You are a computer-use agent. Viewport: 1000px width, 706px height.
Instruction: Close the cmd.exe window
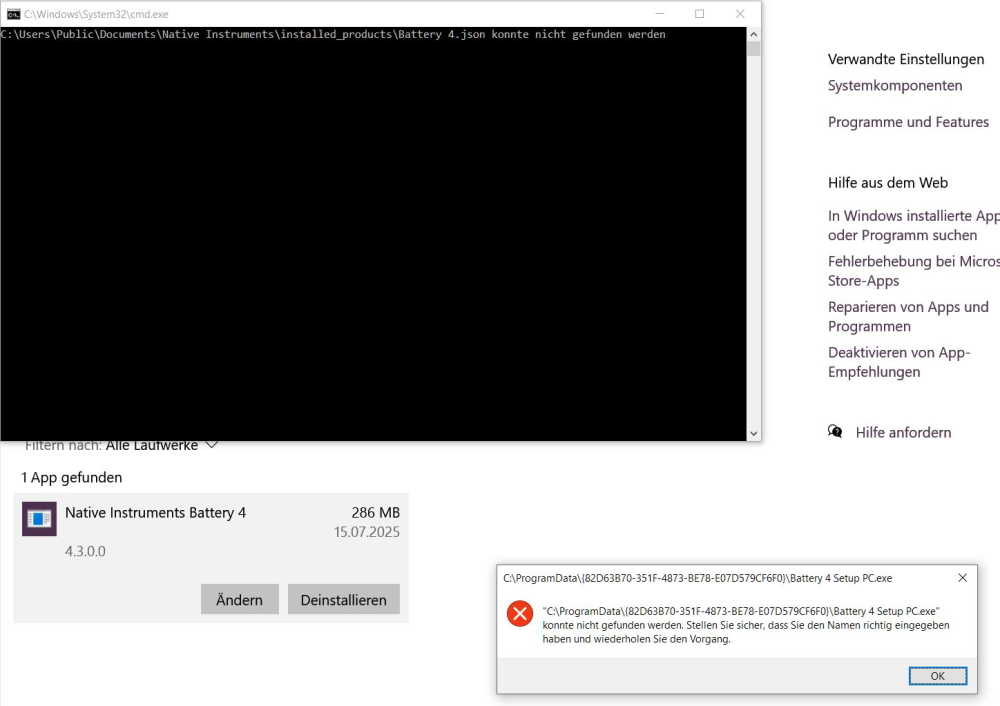click(x=740, y=13)
